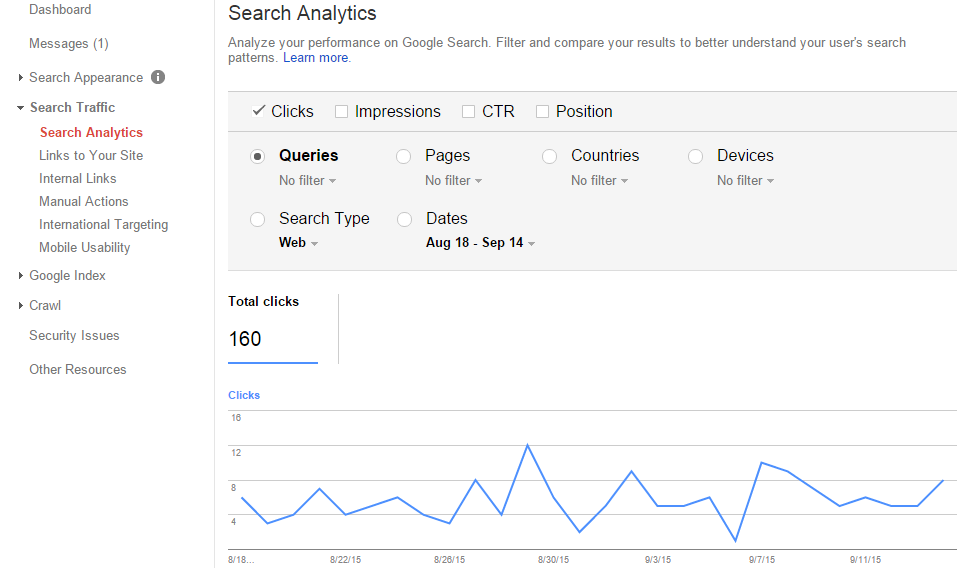Enable the Impressions checkbox

click(341, 112)
